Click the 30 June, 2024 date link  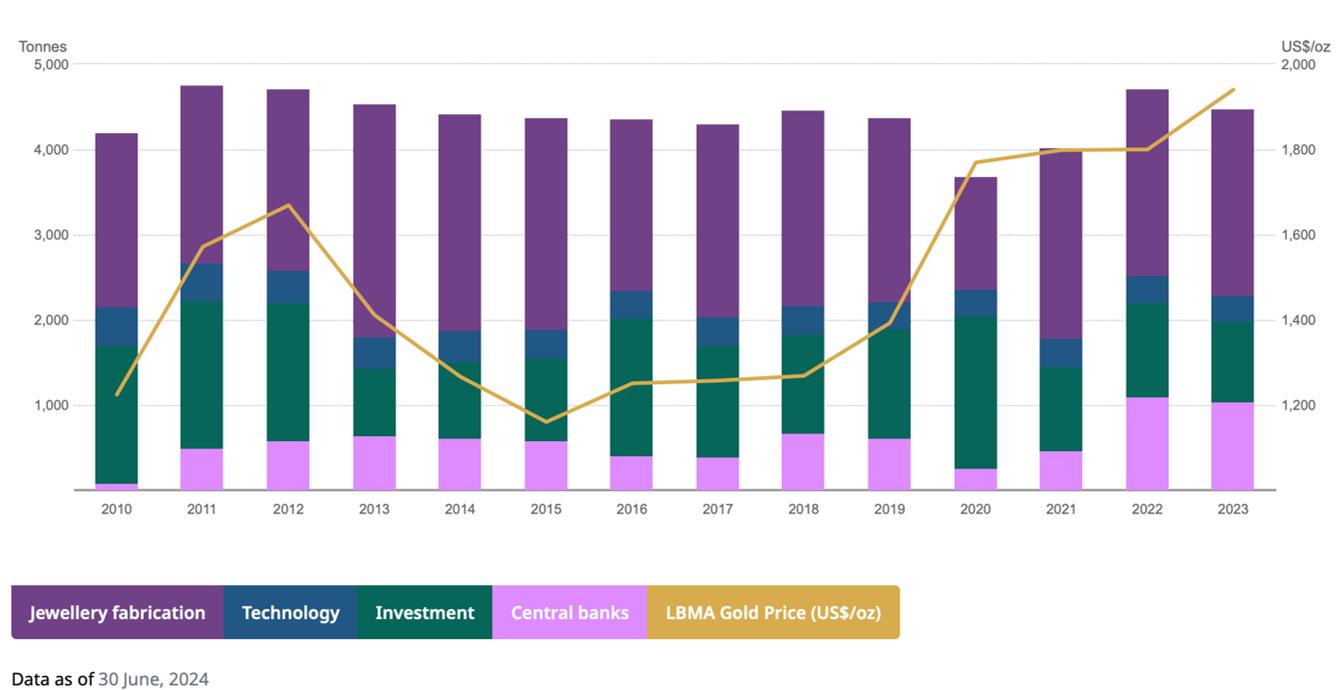pos(153,680)
